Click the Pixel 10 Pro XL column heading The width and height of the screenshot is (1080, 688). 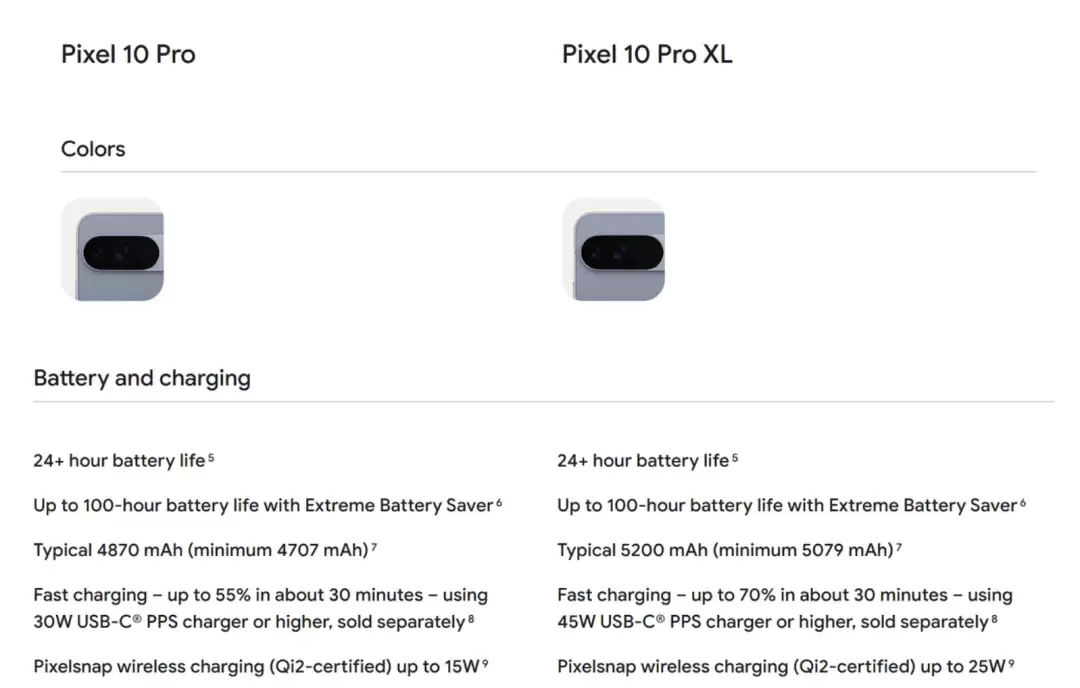(647, 54)
